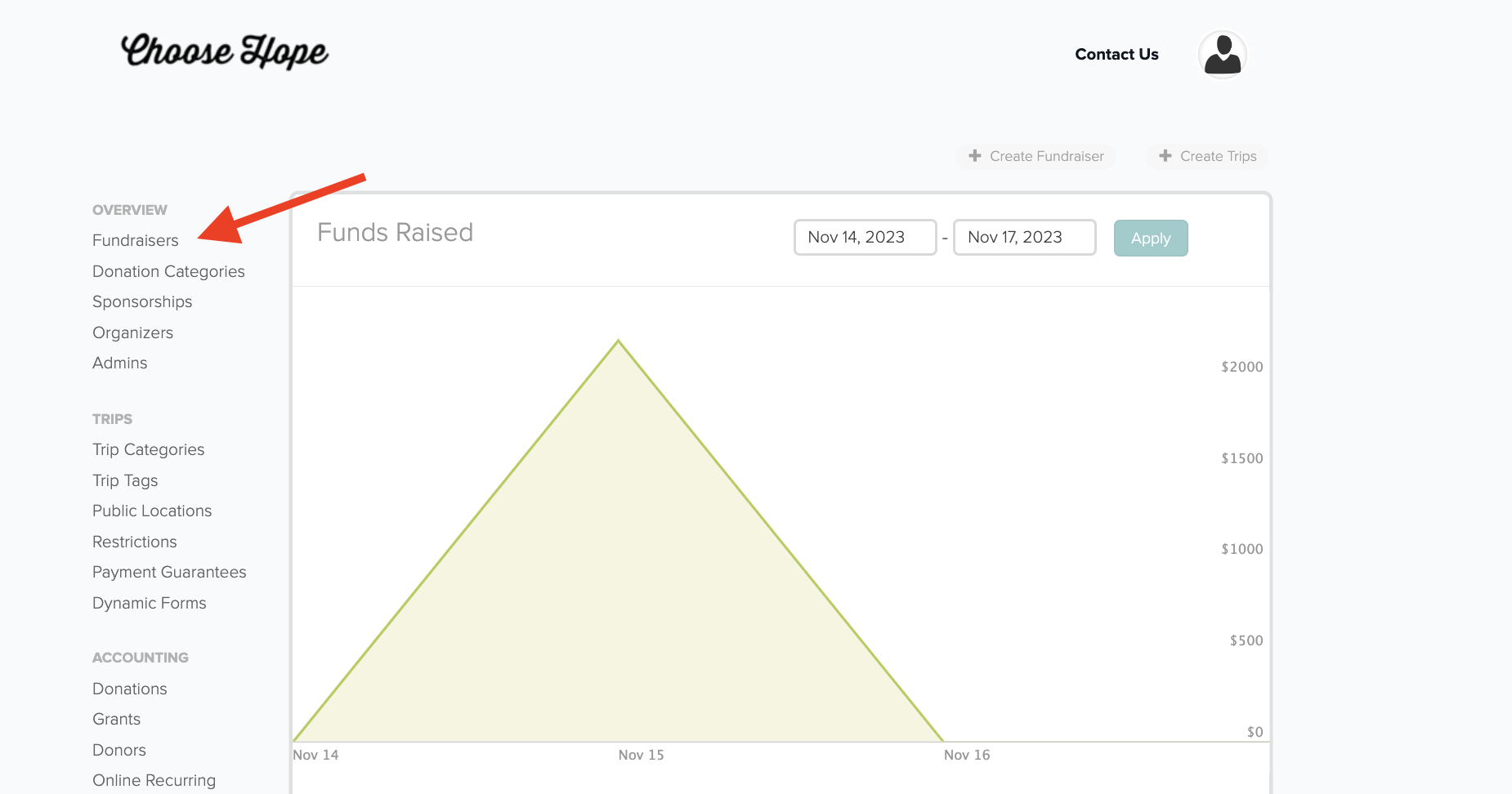Go to the Grants page

tap(117, 719)
